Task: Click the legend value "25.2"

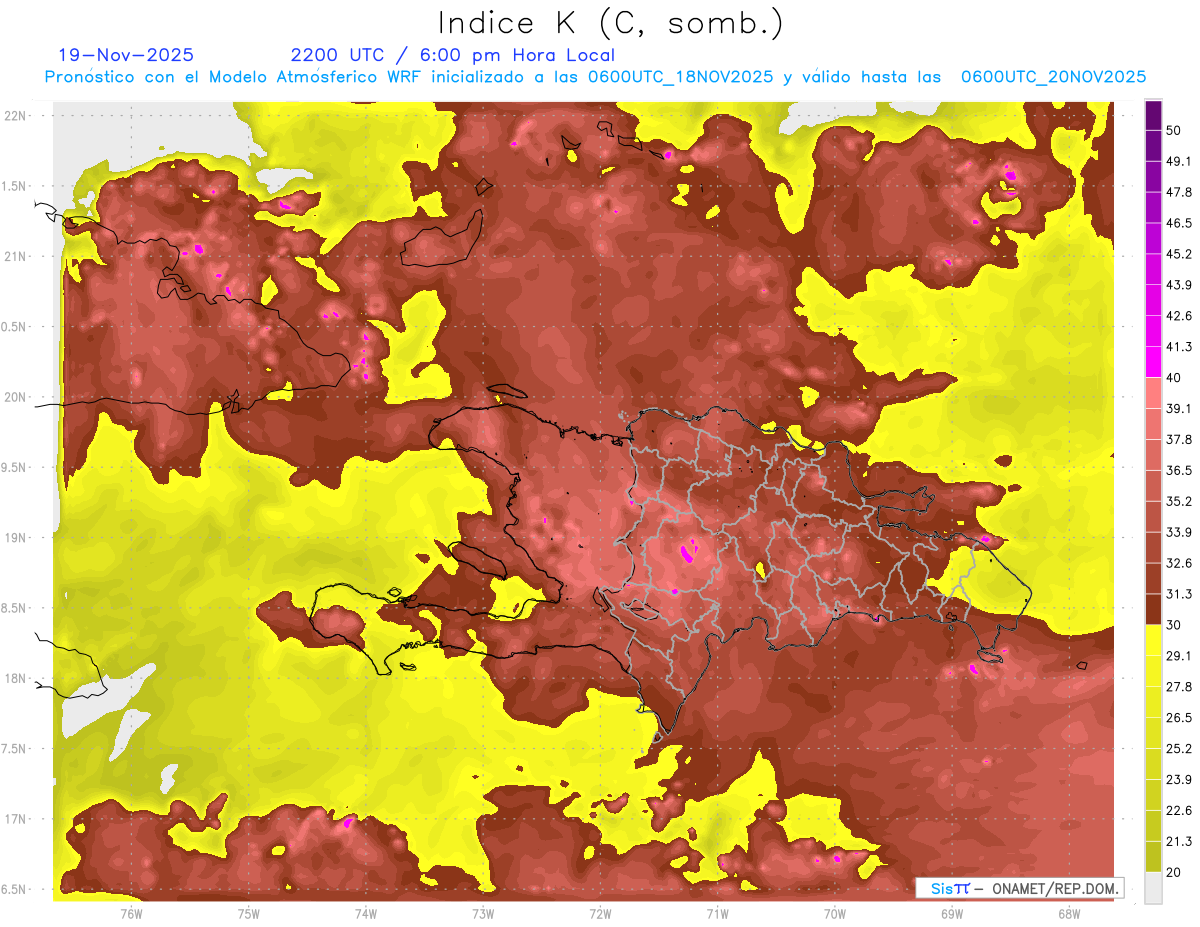Action: [1178, 749]
